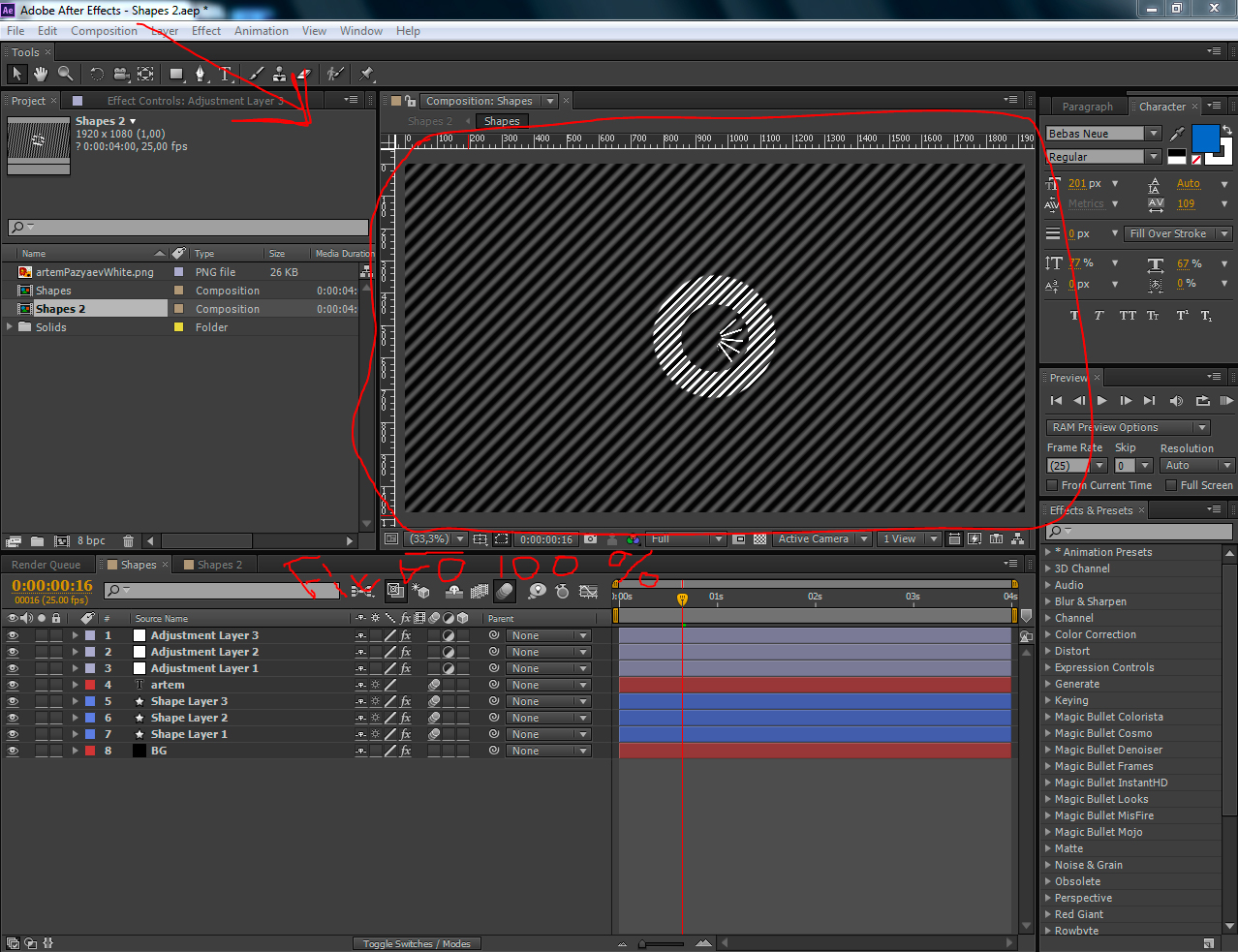Open the Fill Over Stroke dropdown
1238x952 pixels.
click(x=1178, y=233)
